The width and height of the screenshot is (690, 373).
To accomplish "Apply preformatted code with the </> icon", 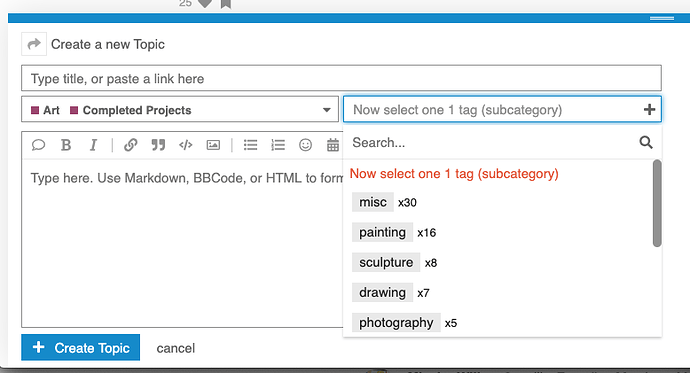I will pos(186,145).
